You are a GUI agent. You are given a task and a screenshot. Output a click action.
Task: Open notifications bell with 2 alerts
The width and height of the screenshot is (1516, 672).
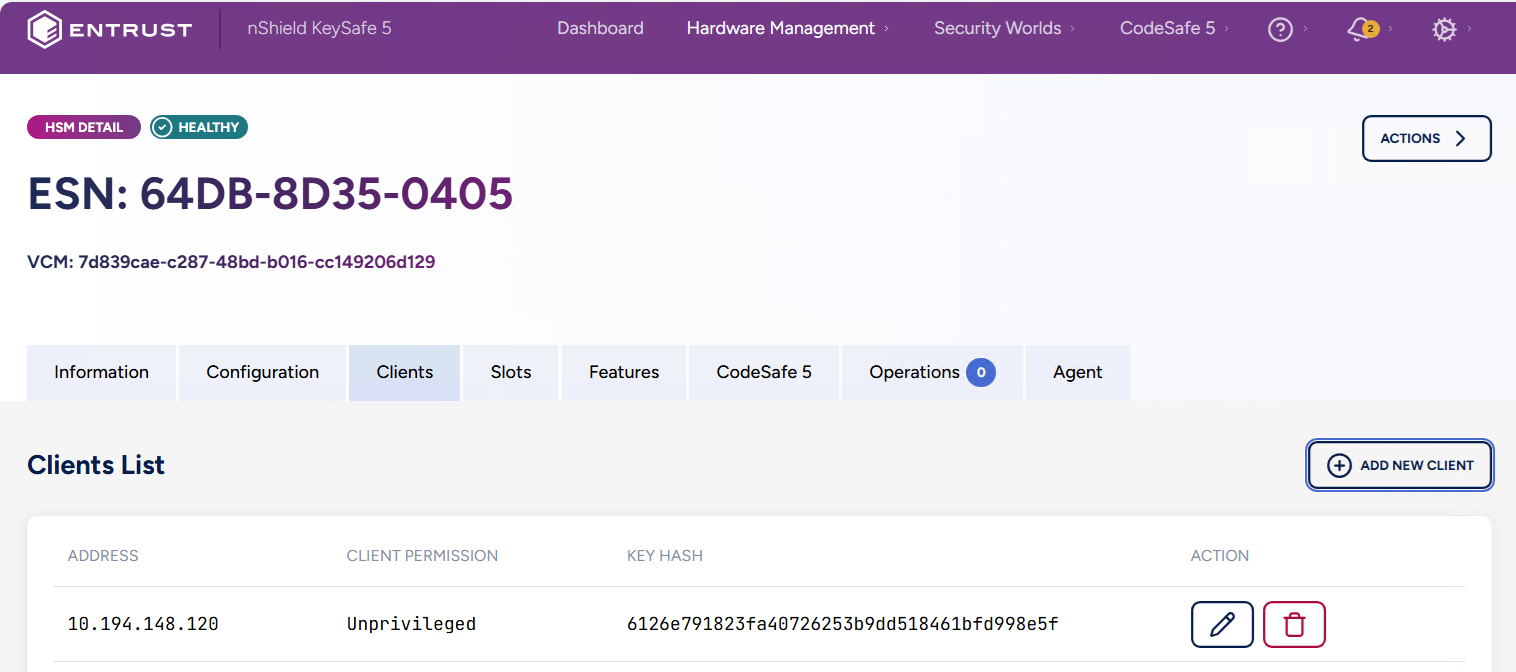coord(1362,30)
